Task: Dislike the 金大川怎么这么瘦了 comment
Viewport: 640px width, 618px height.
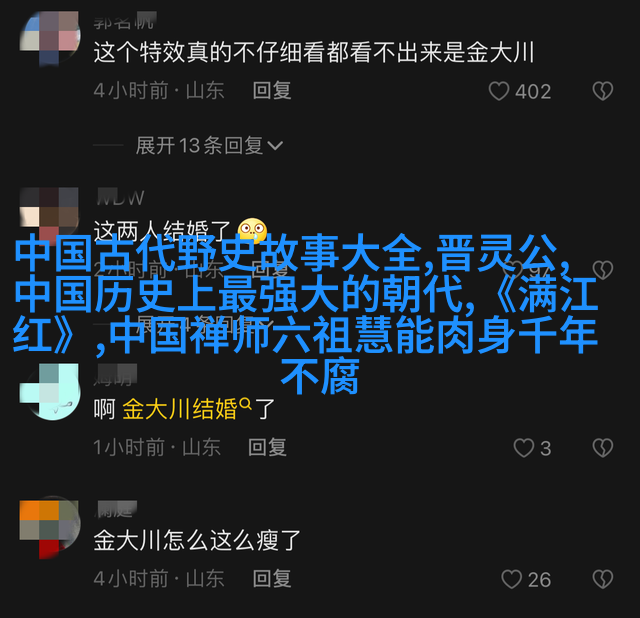Action: click(x=603, y=579)
